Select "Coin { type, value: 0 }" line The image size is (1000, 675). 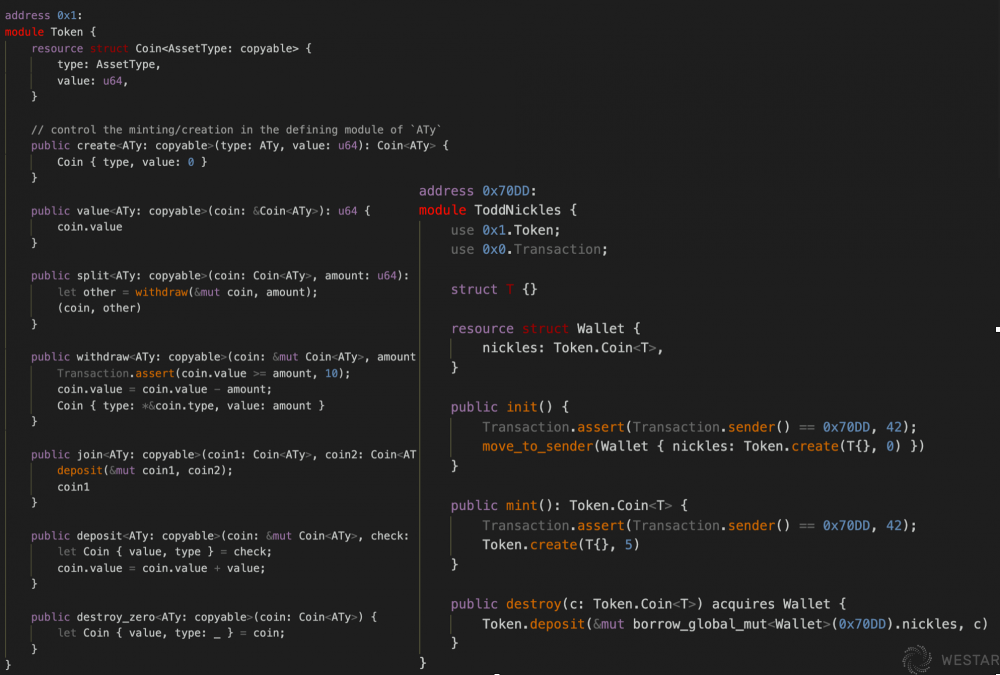point(132,162)
